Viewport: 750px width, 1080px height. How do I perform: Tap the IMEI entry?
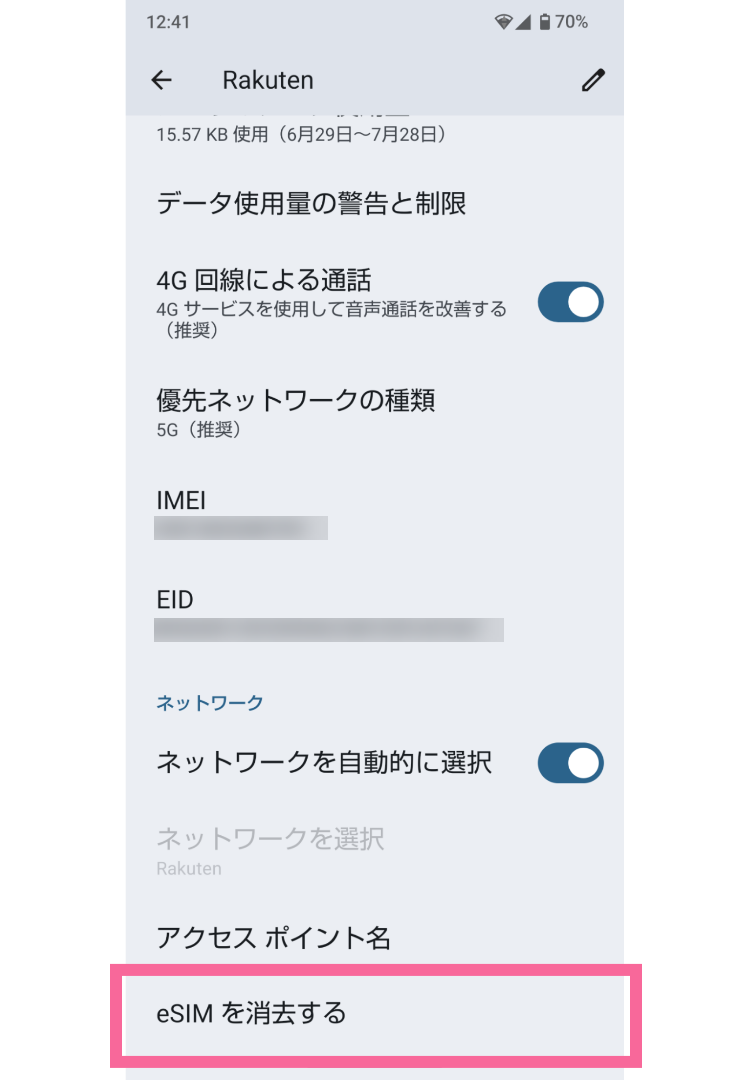(240, 513)
